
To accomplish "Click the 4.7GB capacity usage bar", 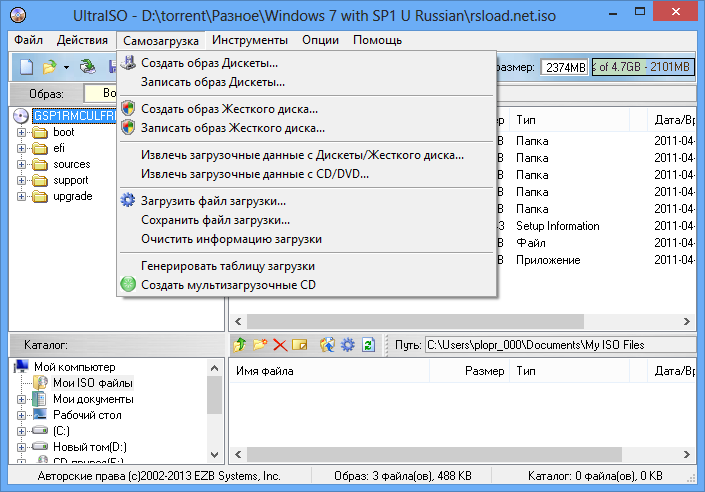I will tap(643, 67).
